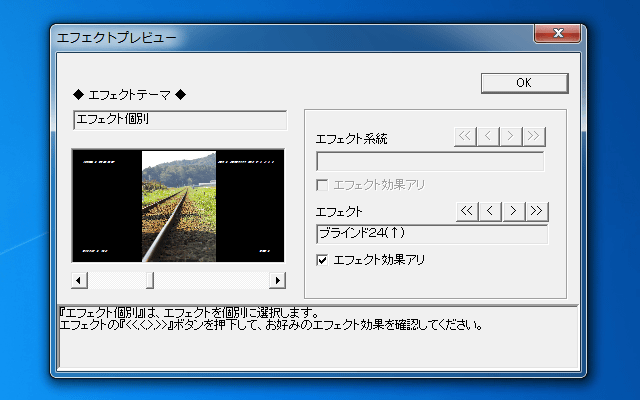The width and height of the screenshot is (640, 400).
Task: Click the railway track preview image
Action: pos(178,206)
